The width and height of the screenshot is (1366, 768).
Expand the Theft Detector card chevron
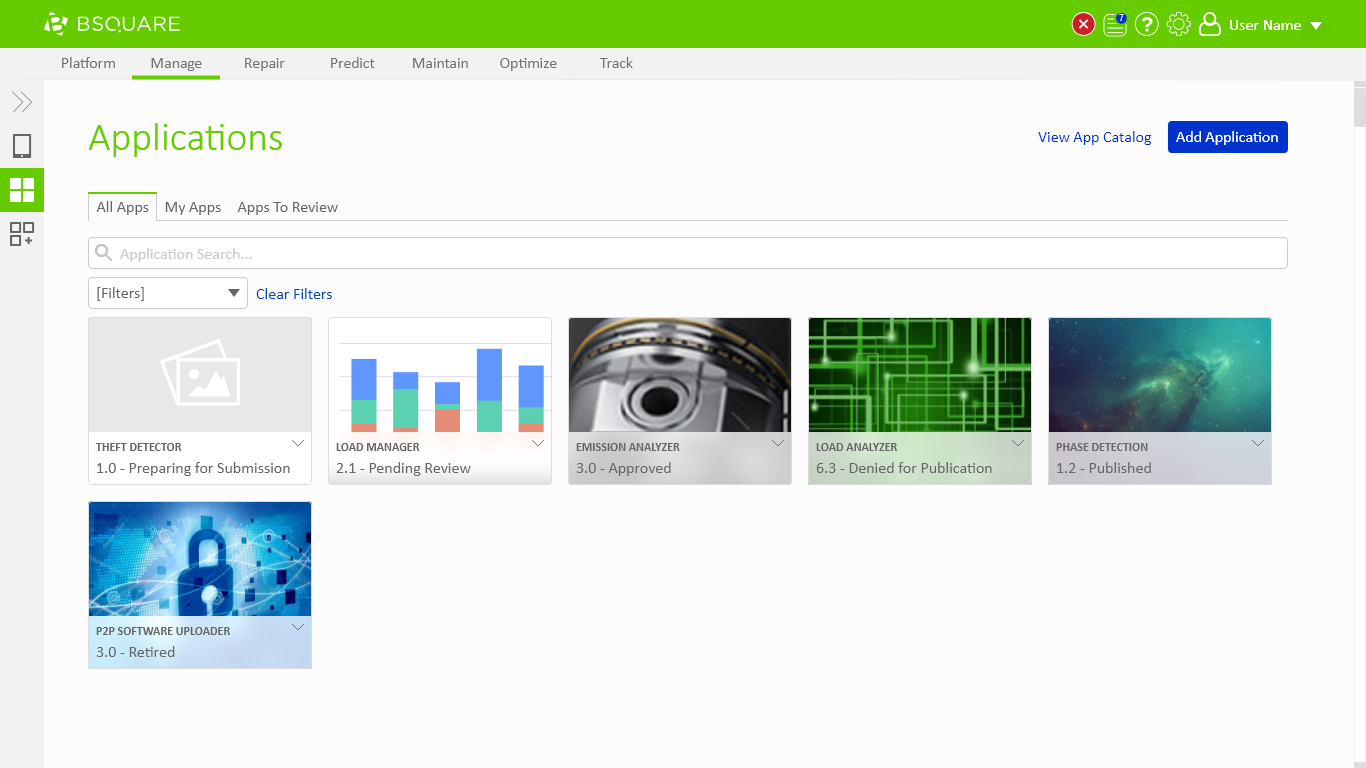(x=298, y=443)
